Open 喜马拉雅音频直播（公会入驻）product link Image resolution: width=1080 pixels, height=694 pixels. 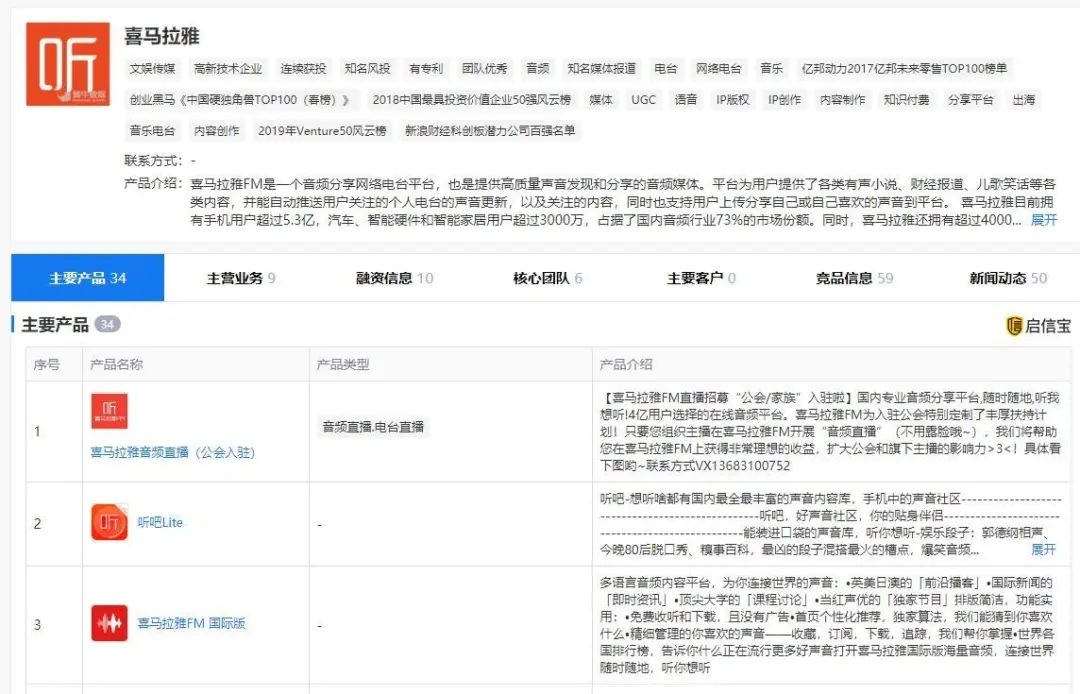point(173,452)
